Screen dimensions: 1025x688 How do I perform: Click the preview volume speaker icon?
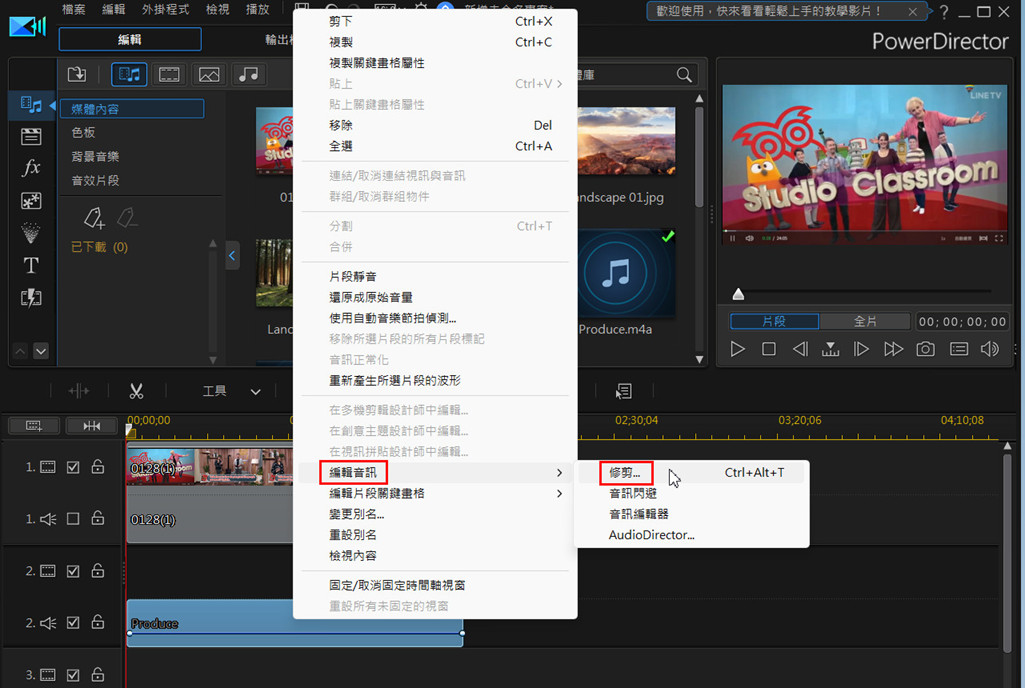(x=990, y=349)
